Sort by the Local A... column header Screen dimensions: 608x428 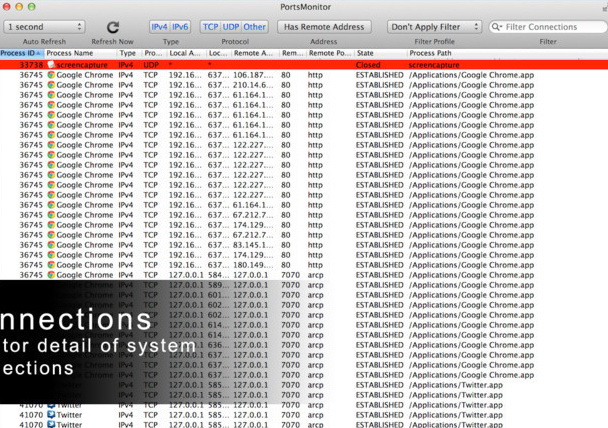pyautogui.click(x=185, y=53)
